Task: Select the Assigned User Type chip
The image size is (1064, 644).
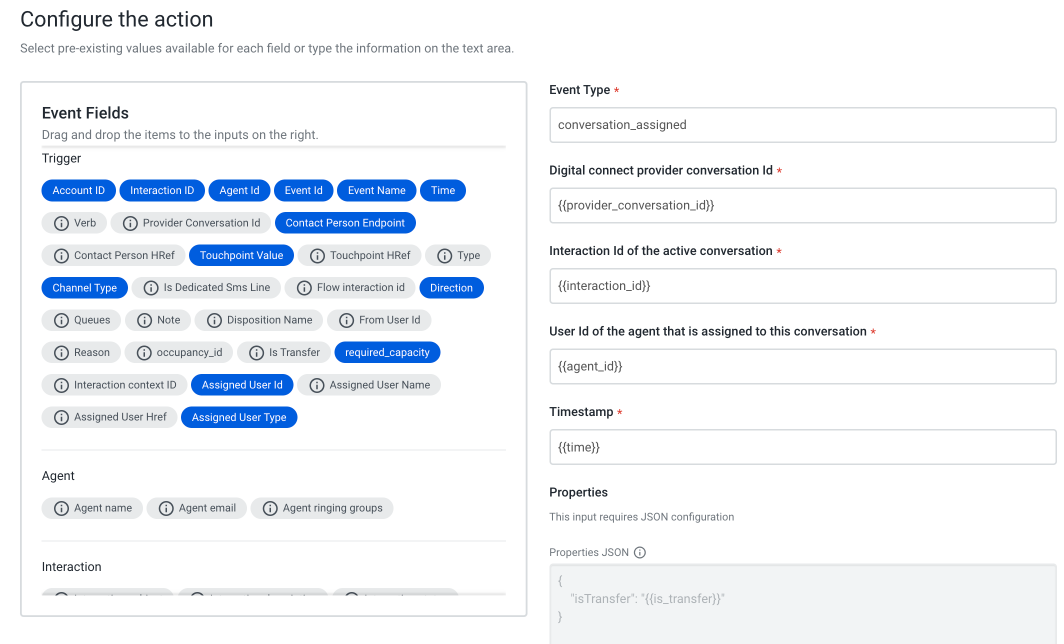Action: pos(239,417)
